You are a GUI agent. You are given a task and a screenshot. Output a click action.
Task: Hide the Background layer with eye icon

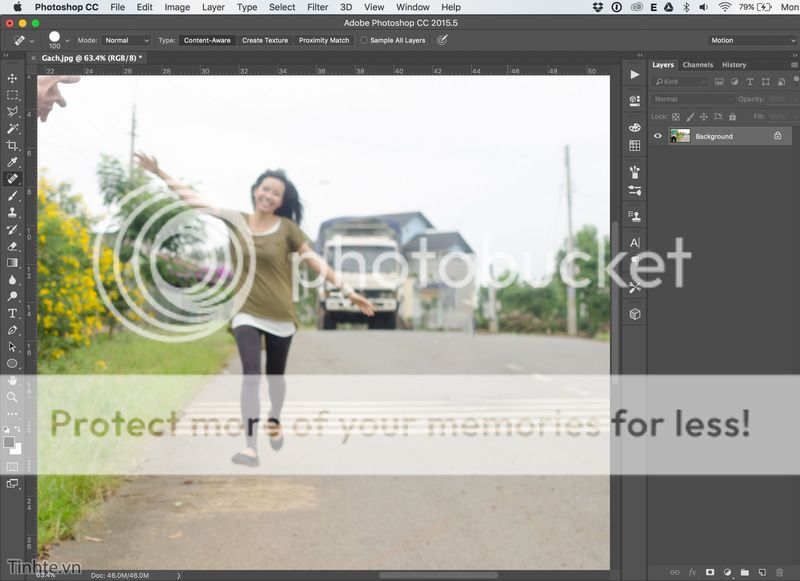658,136
